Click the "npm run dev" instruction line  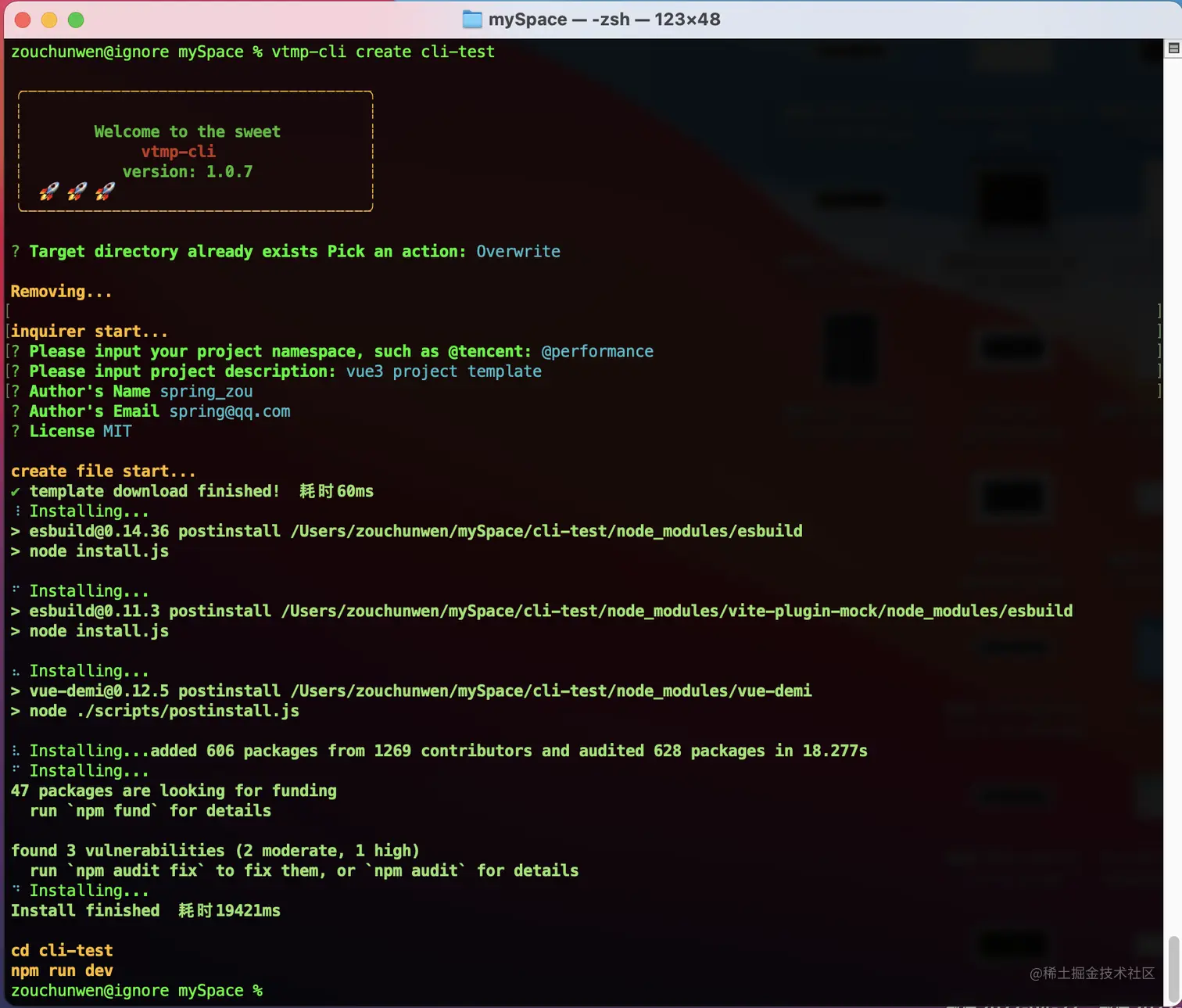pyautogui.click(x=62, y=970)
